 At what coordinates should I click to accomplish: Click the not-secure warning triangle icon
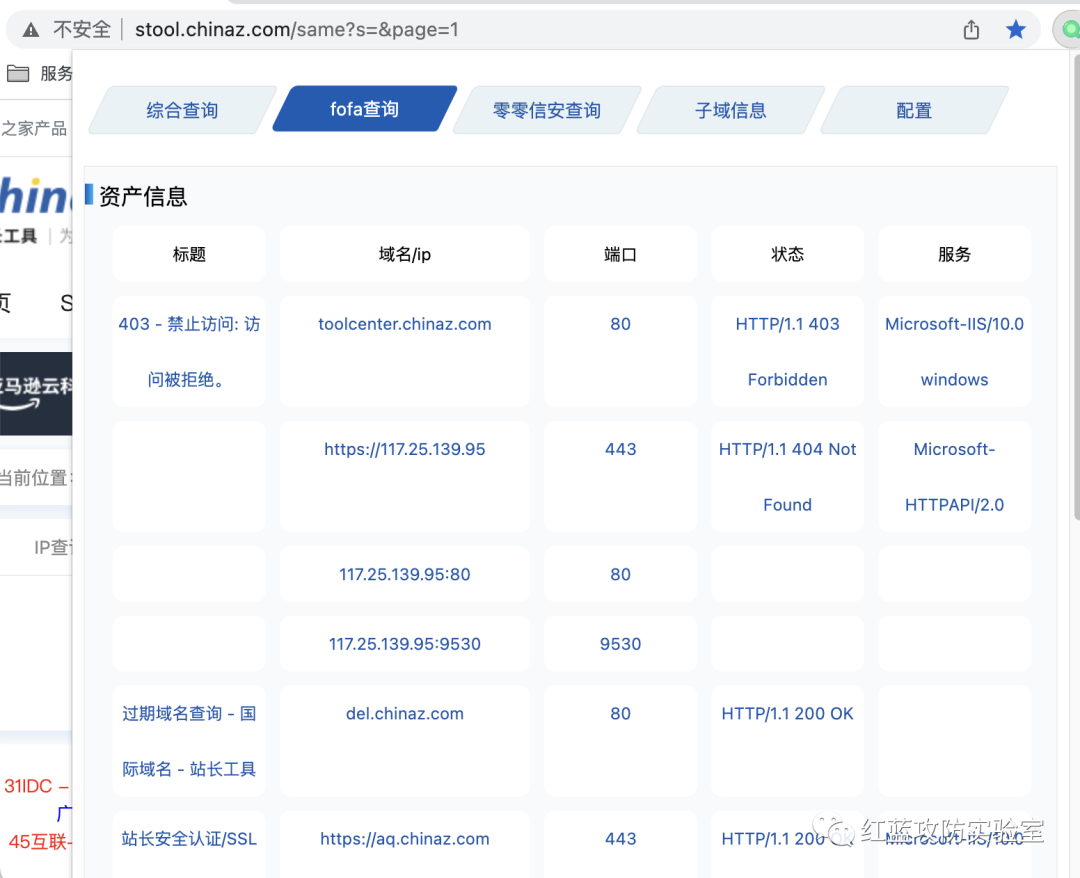click(x=32, y=30)
